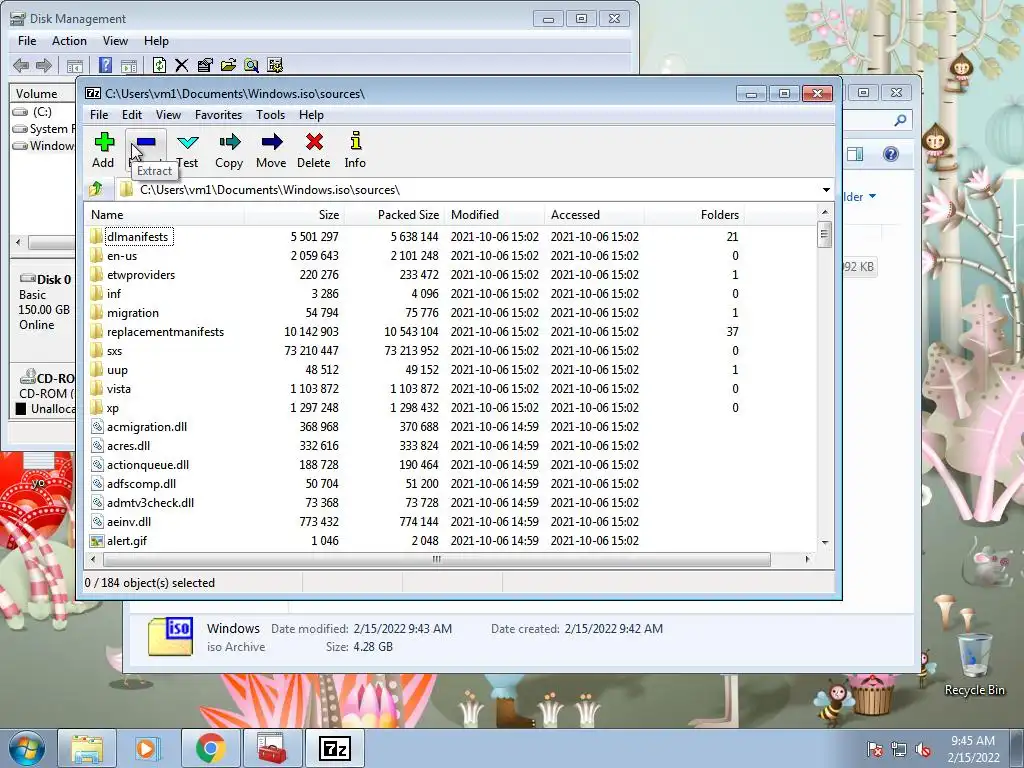The height and width of the screenshot is (768, 1024).
Task: Open the File menu in Disk Management
Action: pyautogui.click(x=27, y=40)
